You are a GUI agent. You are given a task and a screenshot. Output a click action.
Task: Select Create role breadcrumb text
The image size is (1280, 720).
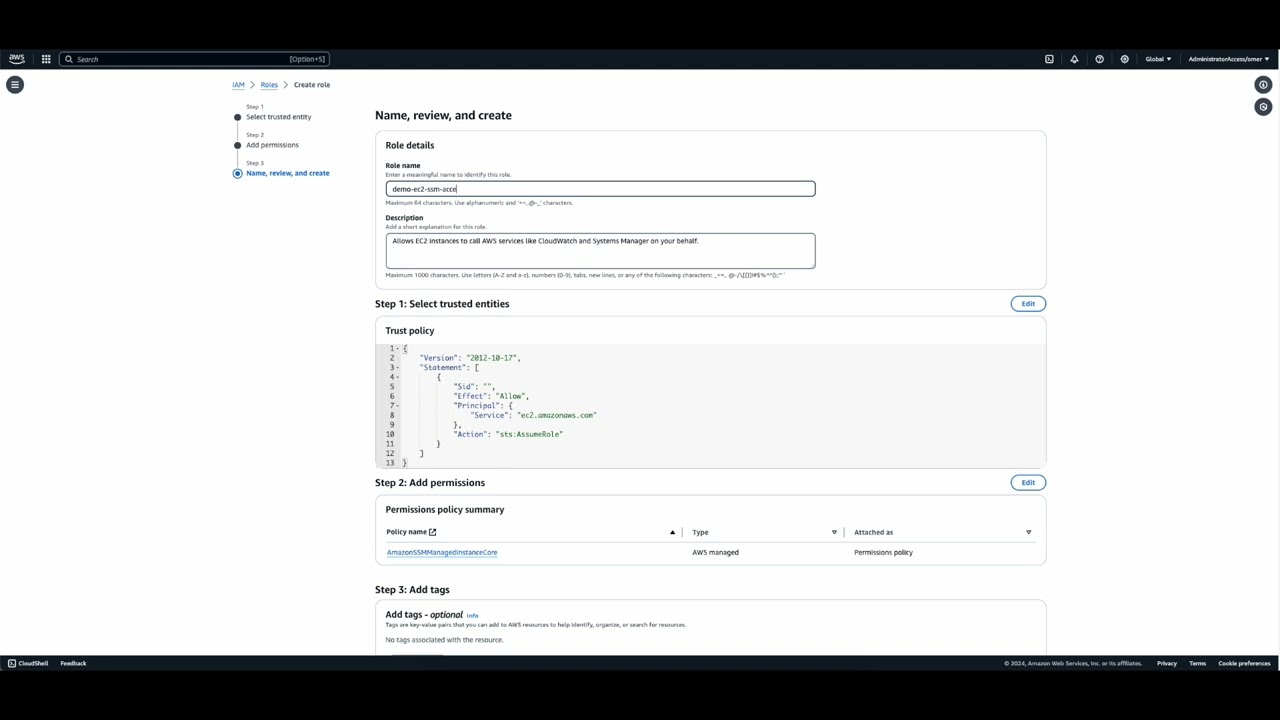(312, 85)
